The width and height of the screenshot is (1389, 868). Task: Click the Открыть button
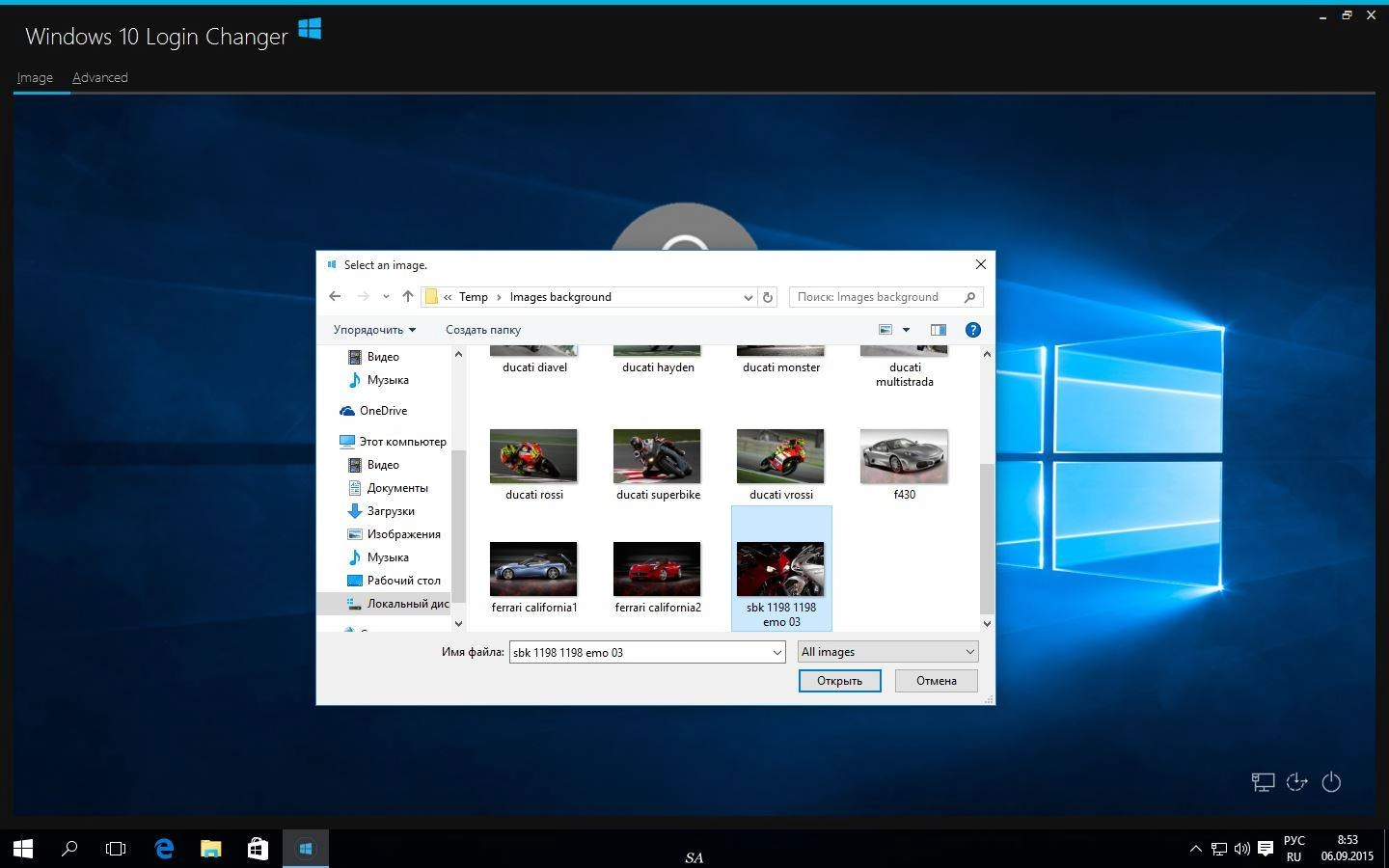point(839,681)
